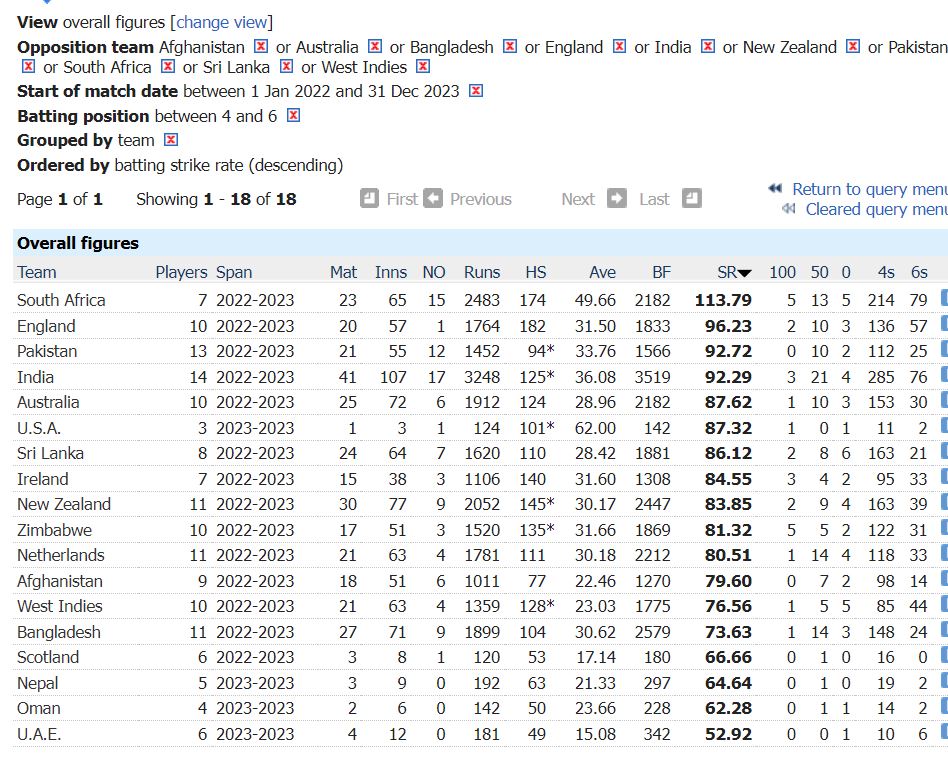Toggle SR column descending sort arrow
Screen dimensions: 948x758
pos(744,273)
